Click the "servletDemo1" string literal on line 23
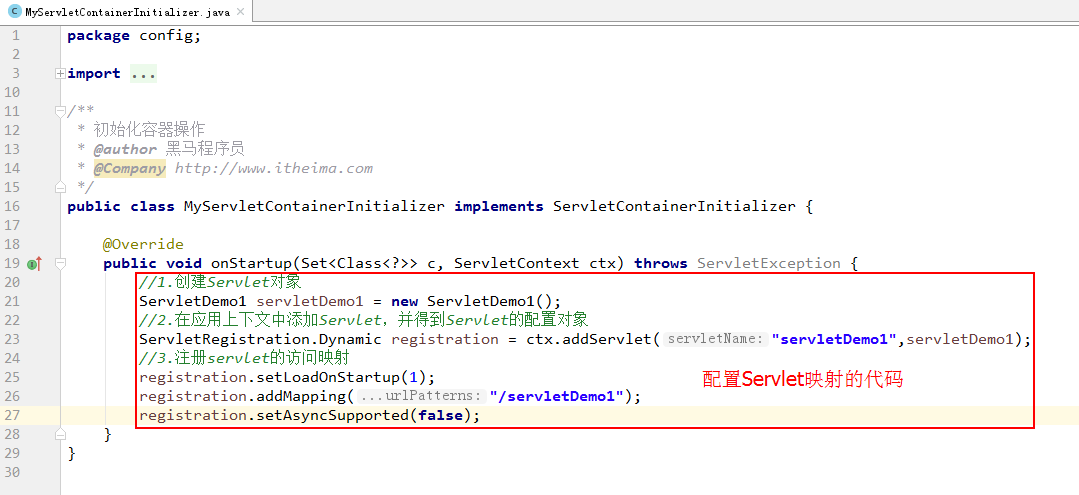This screenshot has width=1079, height=495. [x=835, y=339]
